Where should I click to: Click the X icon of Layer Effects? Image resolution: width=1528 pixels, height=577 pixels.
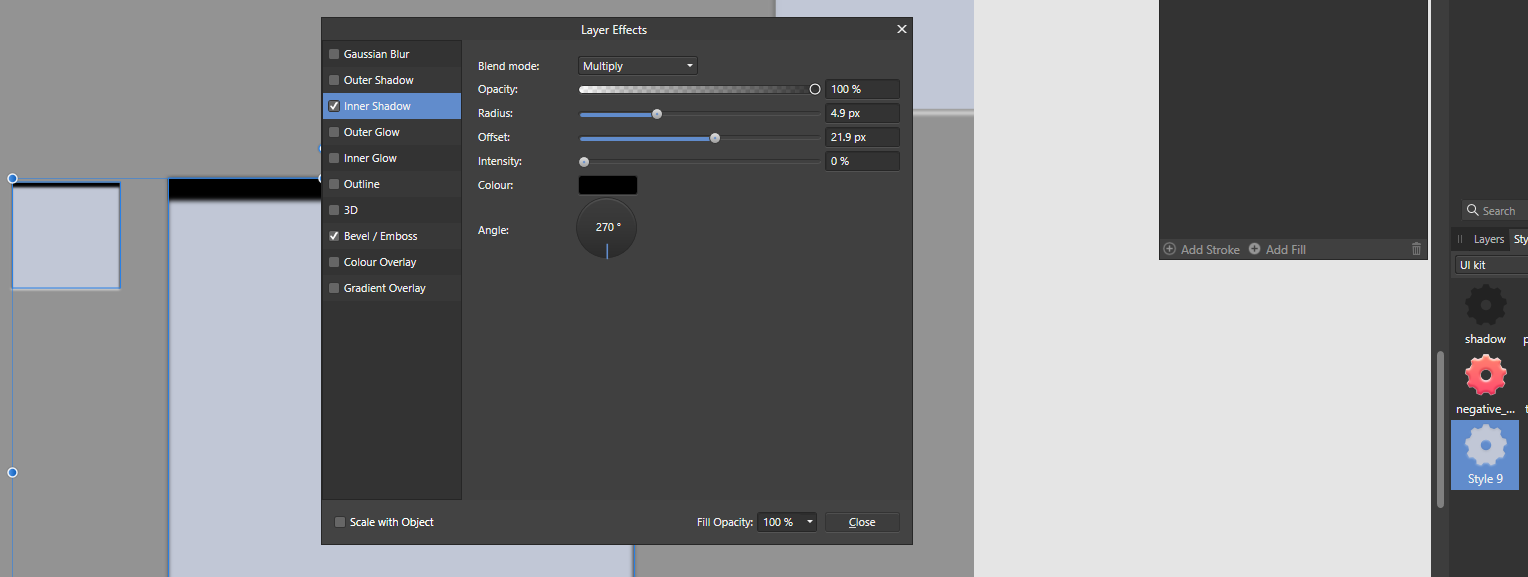[x=902, y=30]
